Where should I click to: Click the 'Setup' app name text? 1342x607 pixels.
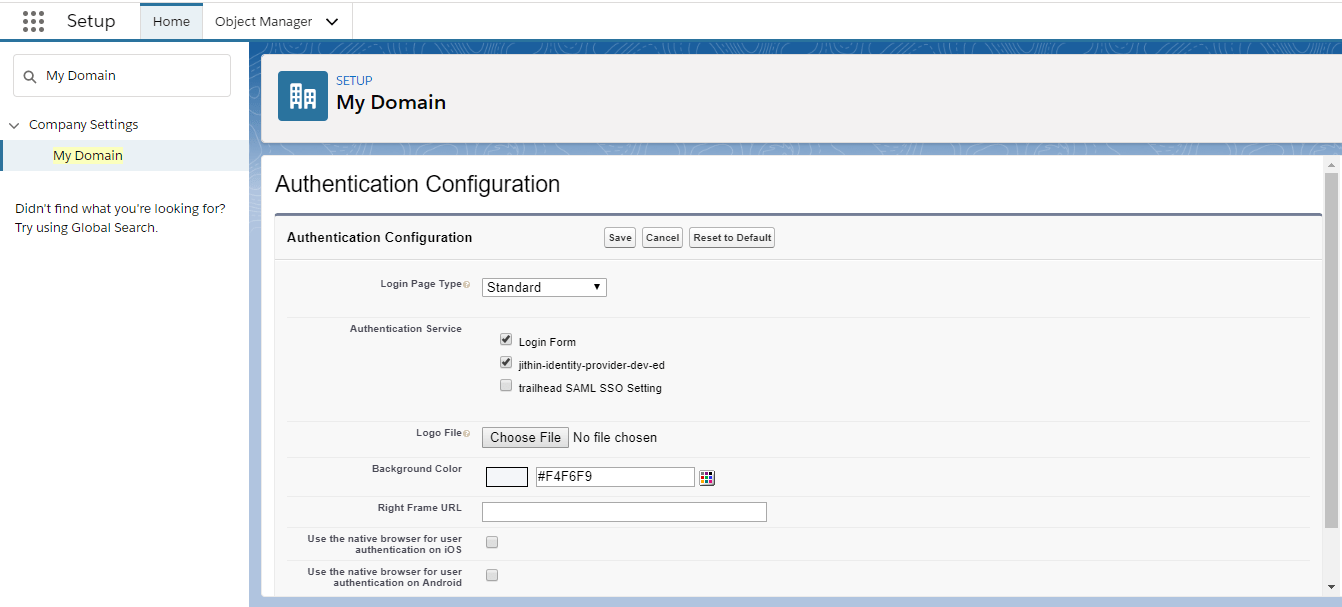tap(91, 21)
